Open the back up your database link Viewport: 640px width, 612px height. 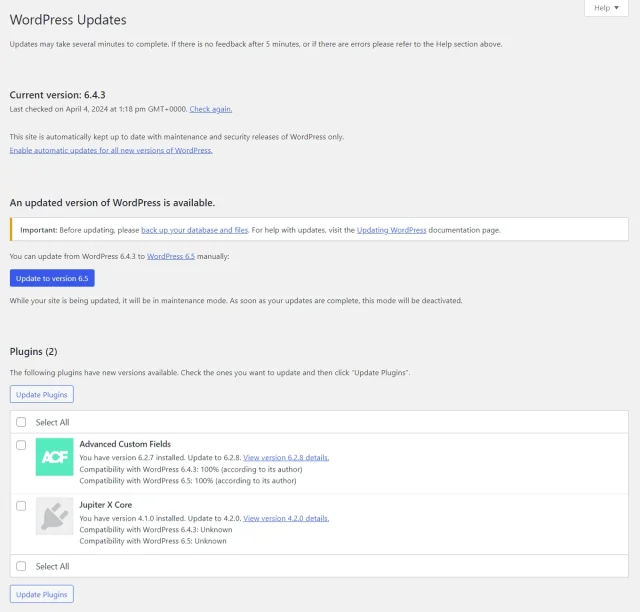coord(194,230)
